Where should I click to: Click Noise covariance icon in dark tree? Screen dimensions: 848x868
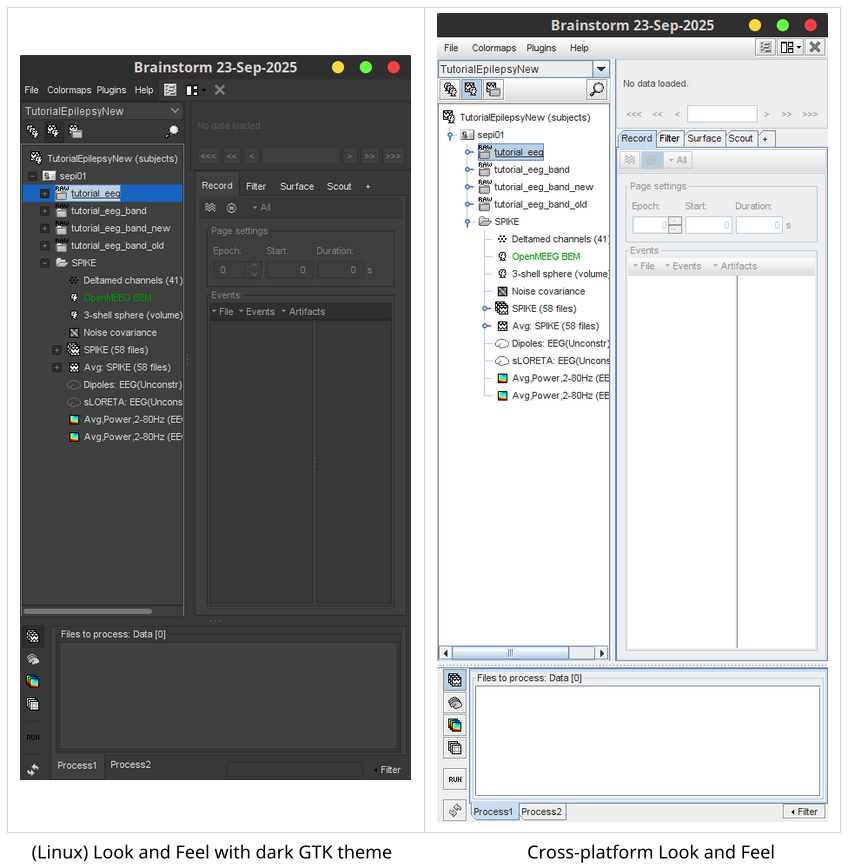(x=74, y=333)
